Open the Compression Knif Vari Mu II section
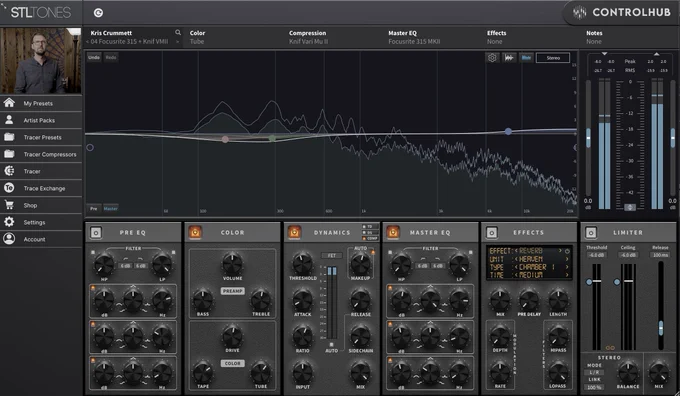 [x=308, y=37]
